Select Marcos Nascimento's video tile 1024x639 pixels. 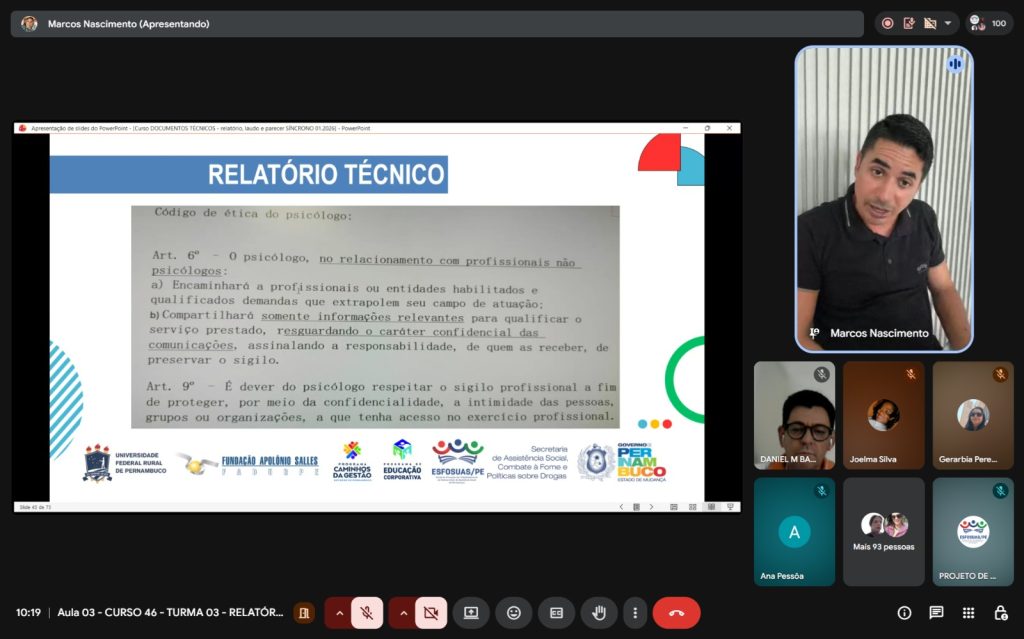883,200
